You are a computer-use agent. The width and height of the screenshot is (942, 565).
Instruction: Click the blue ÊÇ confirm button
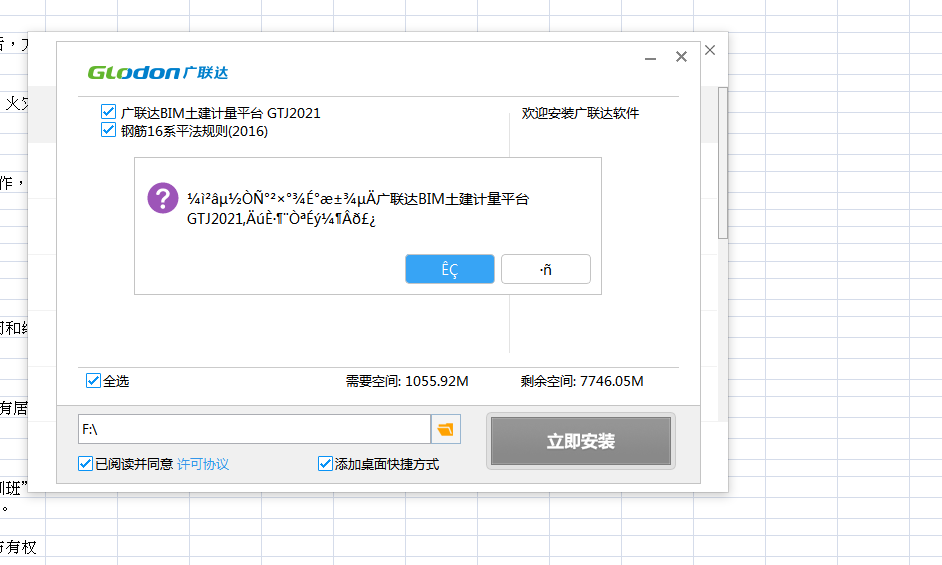pos(450,269)
